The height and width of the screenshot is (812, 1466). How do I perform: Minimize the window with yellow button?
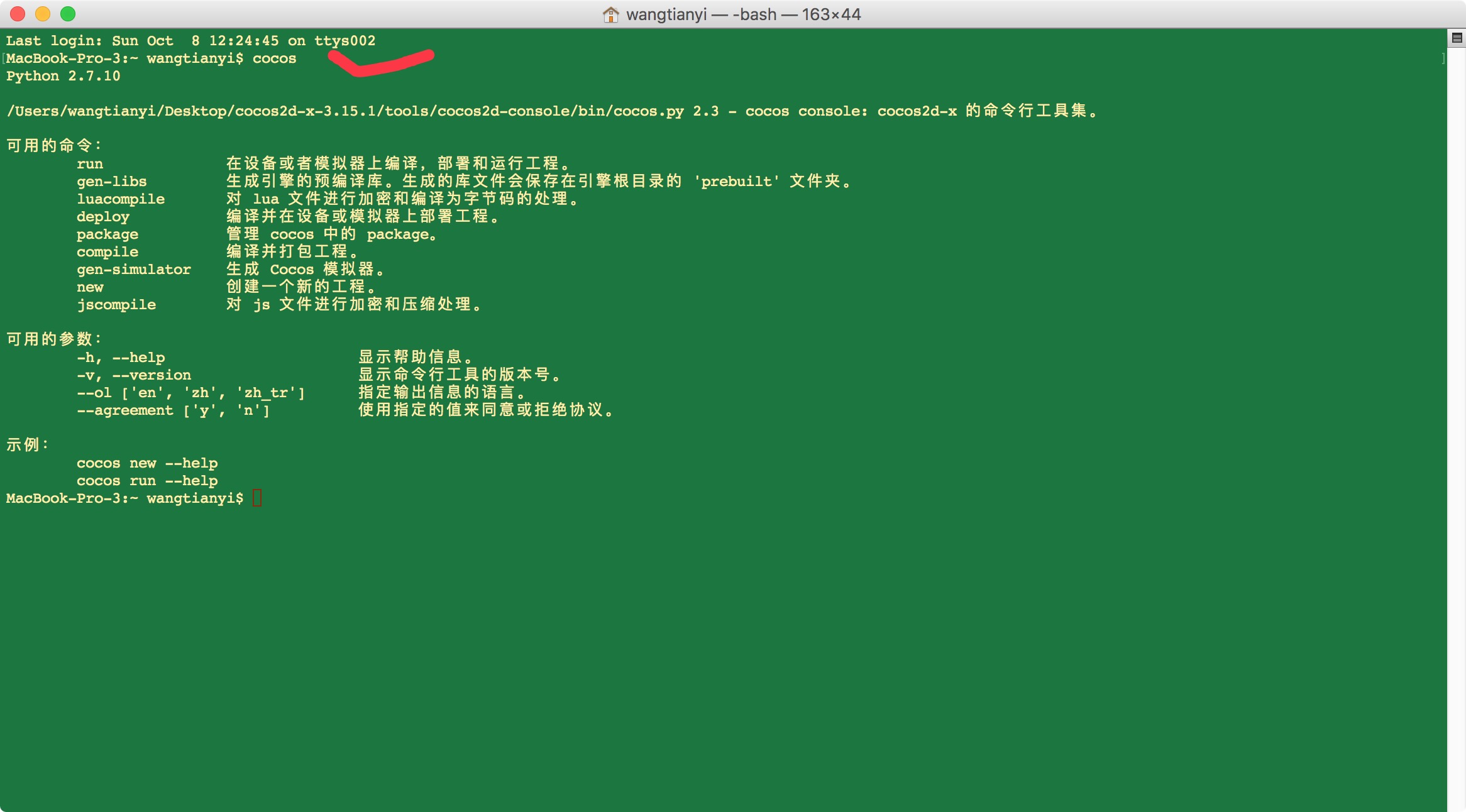coord(43,14)
